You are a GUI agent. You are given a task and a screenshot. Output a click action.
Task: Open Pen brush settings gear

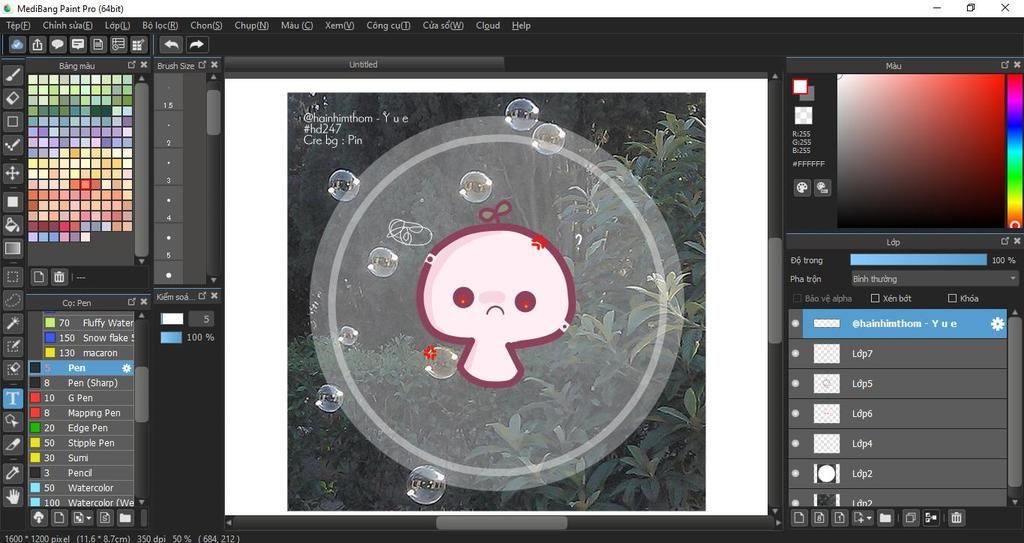[x=127, y=368]
